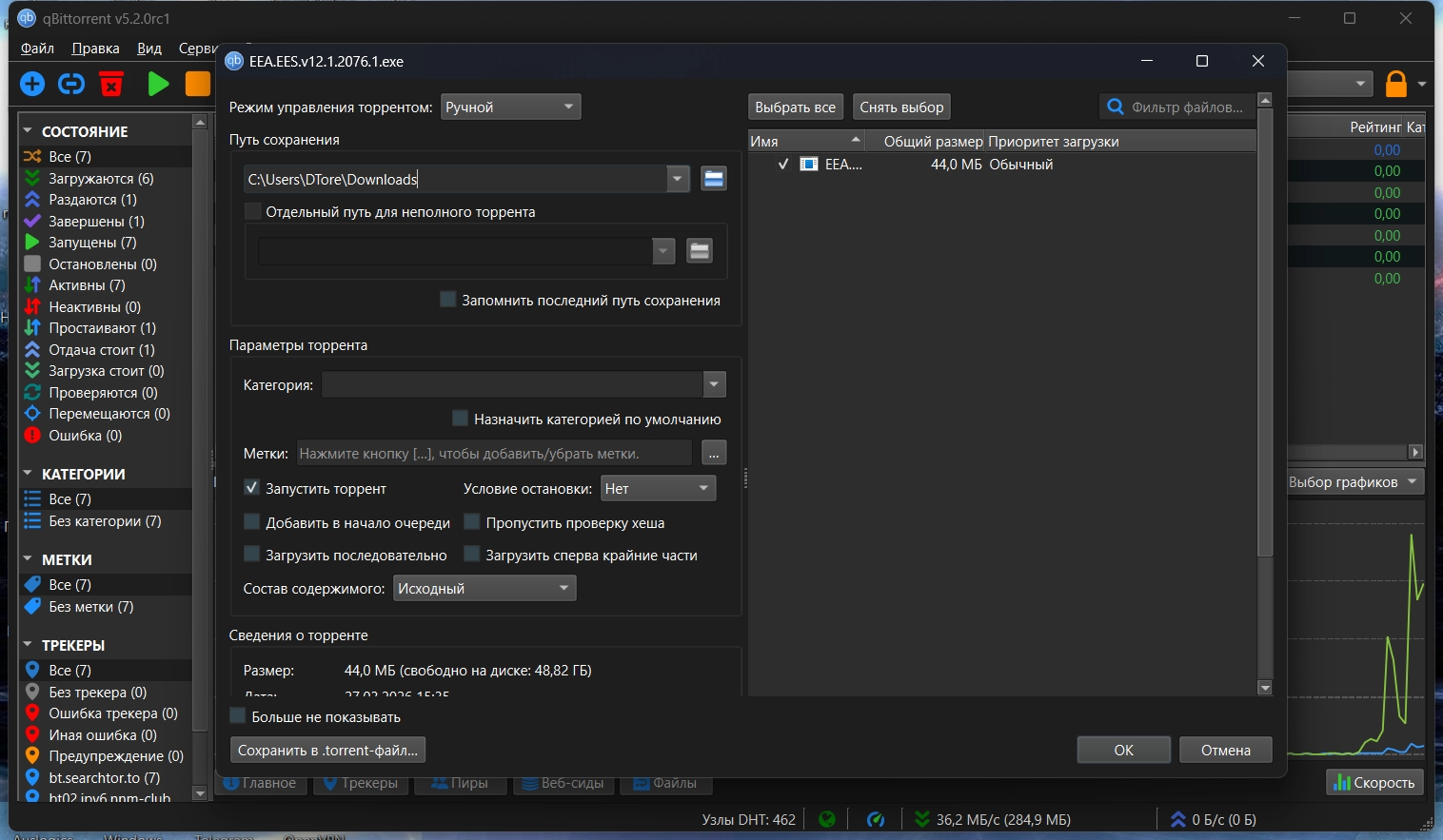Confirm the dialog with OK
1443x840 pixels.
tap(1123, 751)
